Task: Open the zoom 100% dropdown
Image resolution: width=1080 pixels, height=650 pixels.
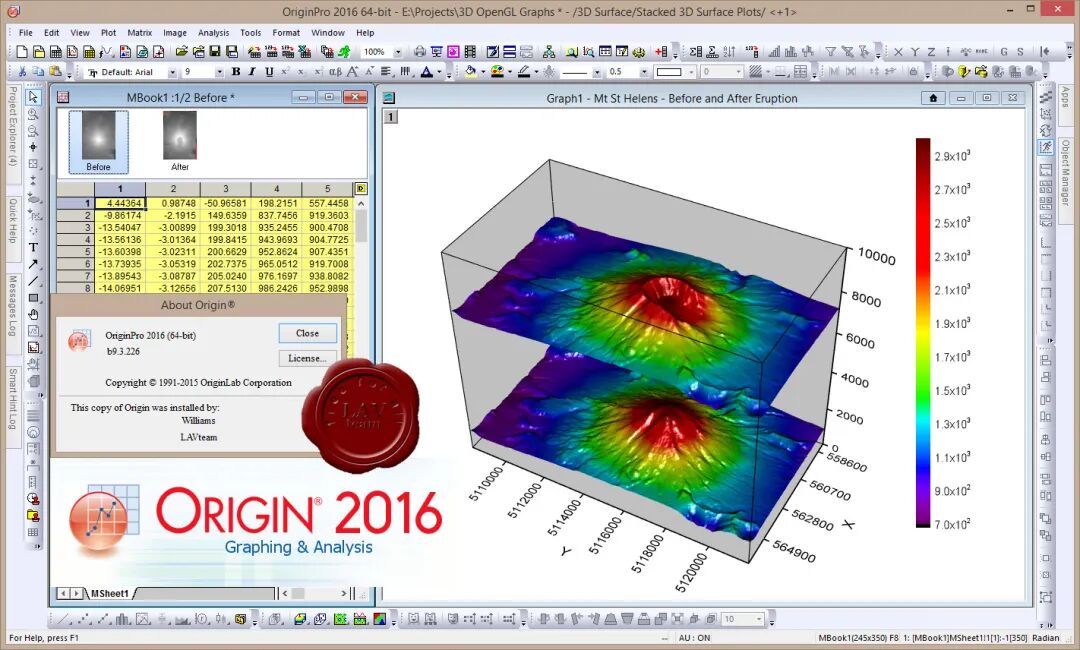Action: pyautogui.click(x=397, y=52)
